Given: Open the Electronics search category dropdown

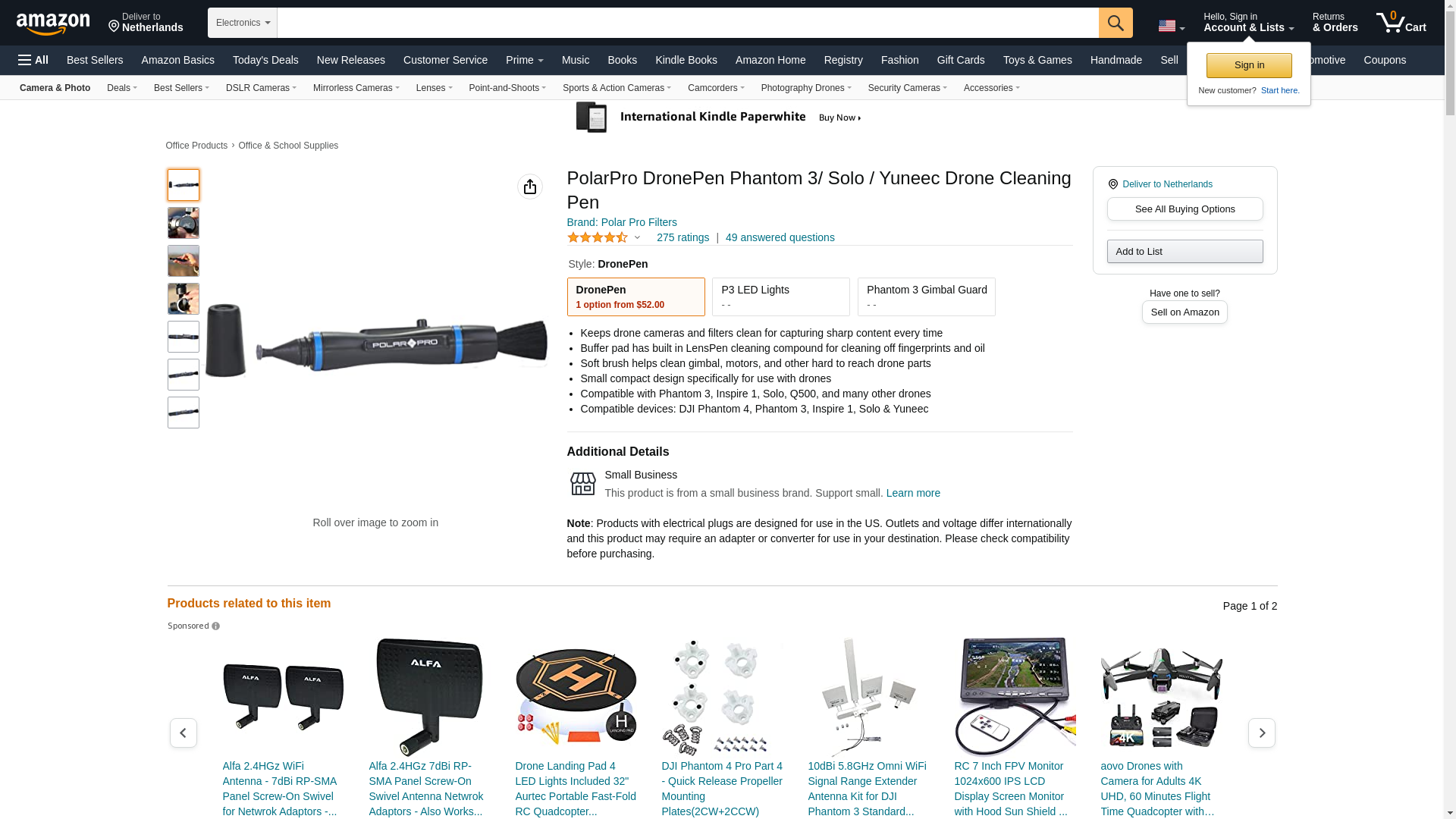Looking at the screenshot, I should (x=243, y=23).
